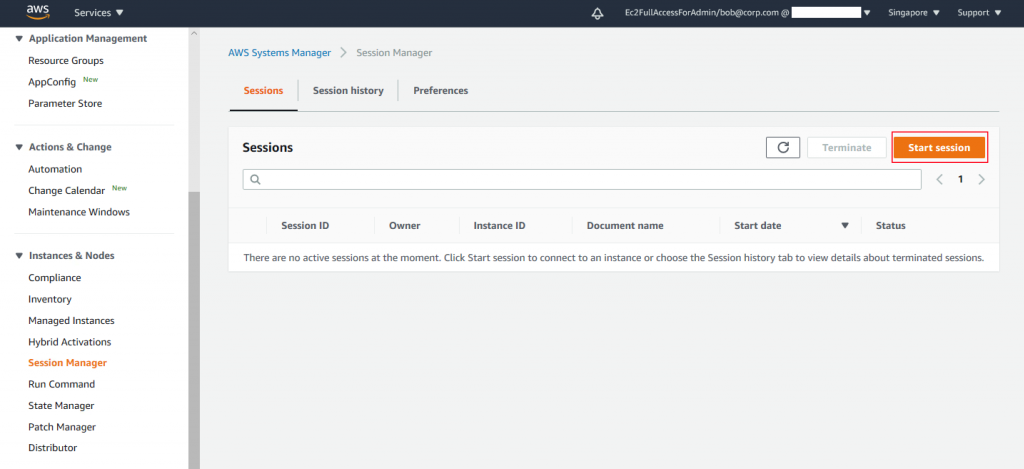Click the Status column header

point(891,226)
